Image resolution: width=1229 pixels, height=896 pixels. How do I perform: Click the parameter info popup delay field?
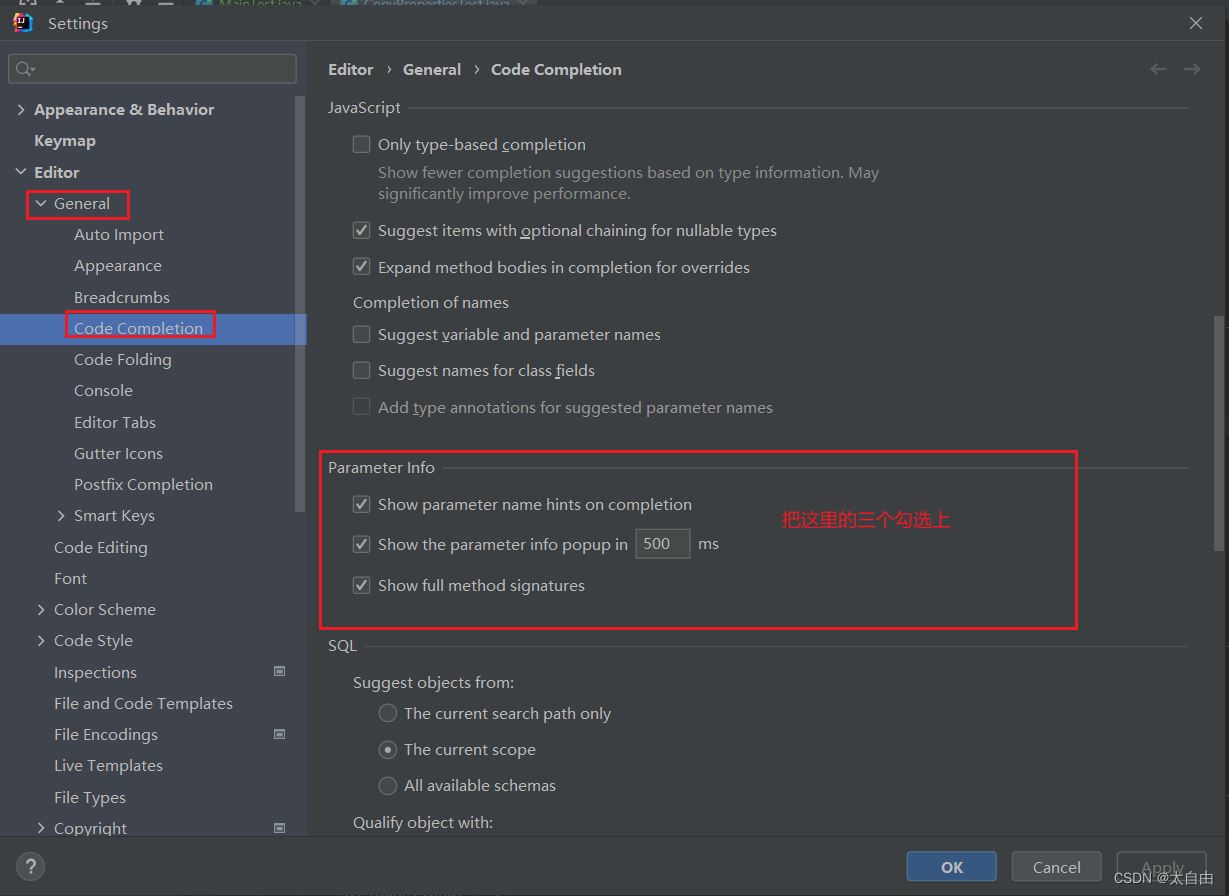[x=662, y=544]
